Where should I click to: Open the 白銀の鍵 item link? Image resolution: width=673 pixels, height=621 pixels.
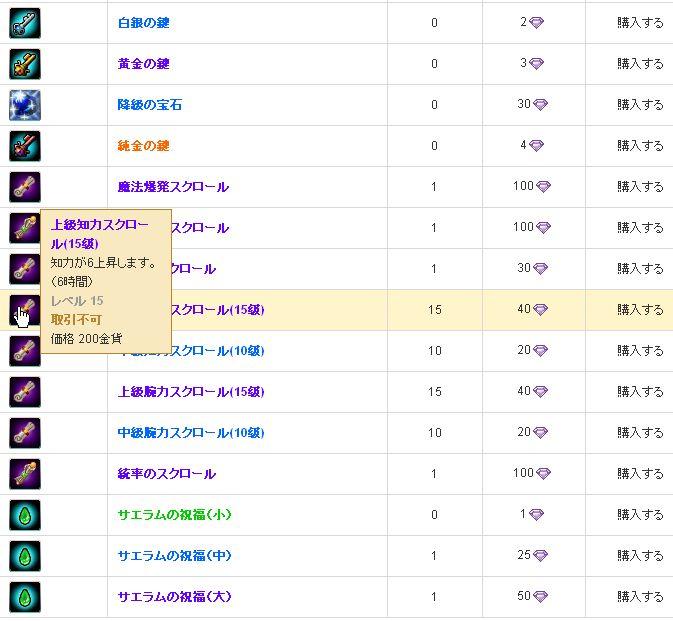pos(143,23)
